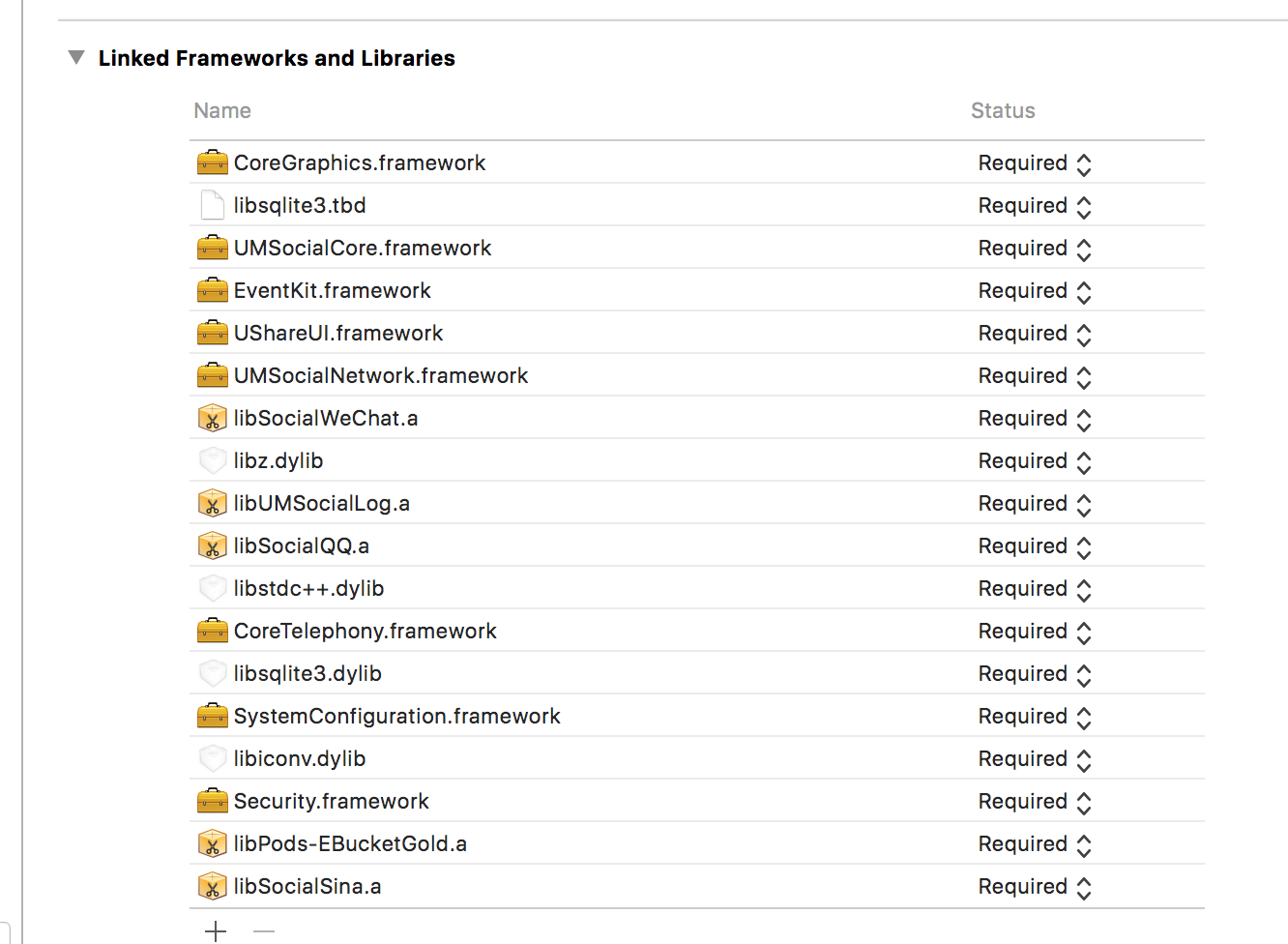Image resolution: width=1288 pixels, height=944 pixels.
Task: Open Status dropdown for CoreGraphics.framework
Action: (x=1035, y=163)
